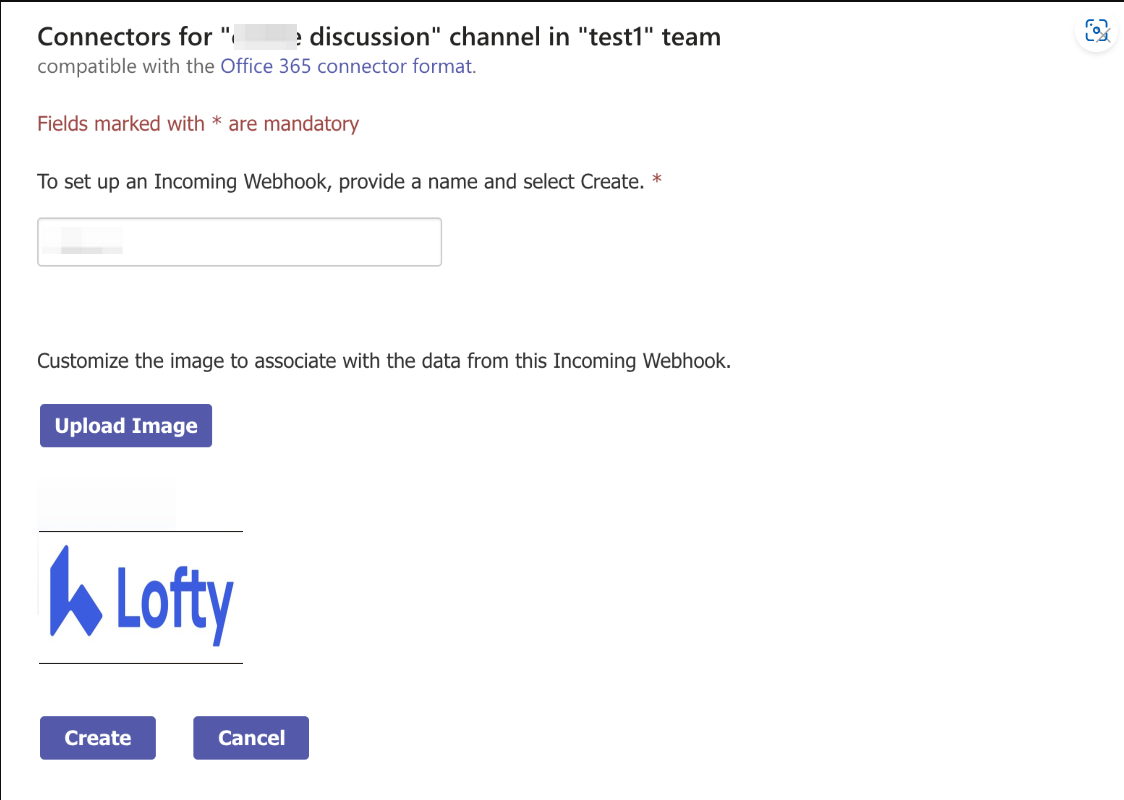This screenshot has width=1124, height=800.
Task: Click the "Connectors for" heading text
Action: click(125, 37)
